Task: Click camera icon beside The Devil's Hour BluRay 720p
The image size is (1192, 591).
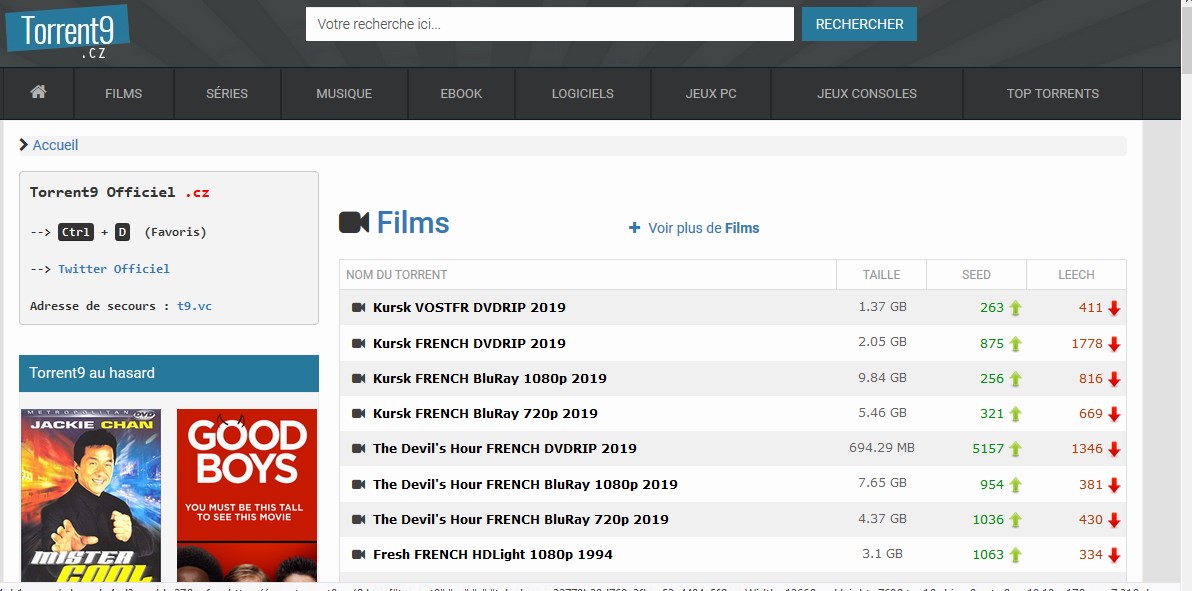Action: coord(359,519)
